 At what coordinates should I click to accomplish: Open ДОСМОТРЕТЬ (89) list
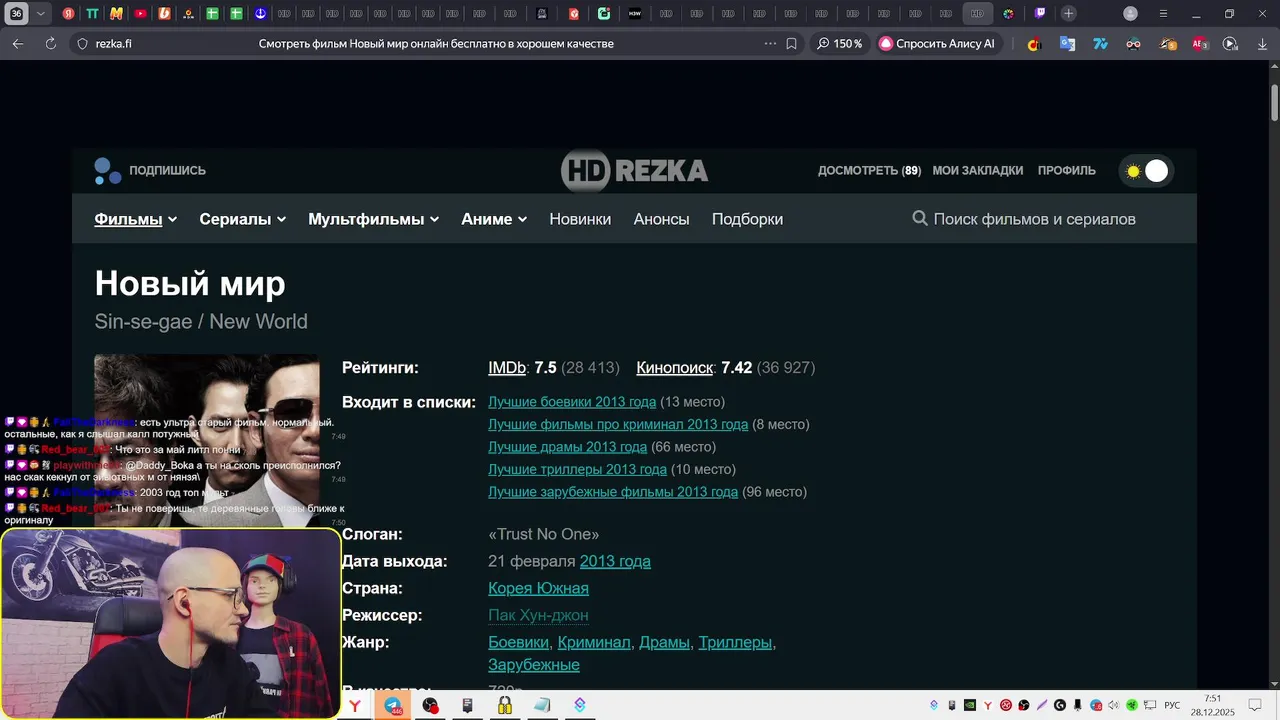tap(869, 171)
